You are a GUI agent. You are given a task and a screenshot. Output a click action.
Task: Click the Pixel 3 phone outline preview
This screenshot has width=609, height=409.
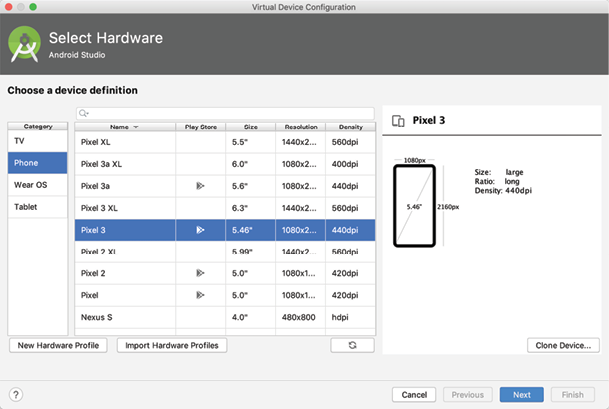tap(414, 206)
